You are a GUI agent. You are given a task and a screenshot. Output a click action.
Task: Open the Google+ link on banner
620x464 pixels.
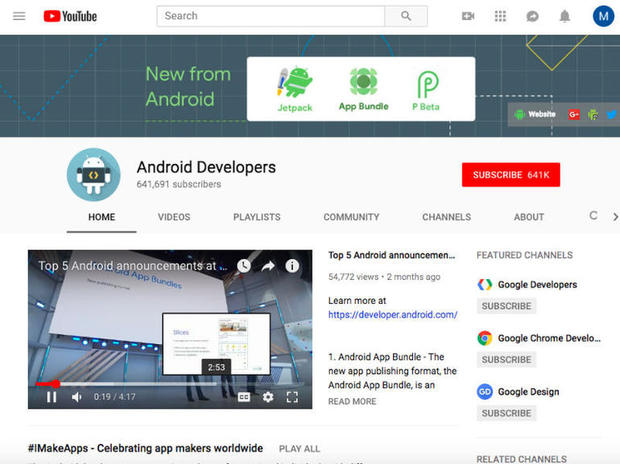click(x=574, y=114)
